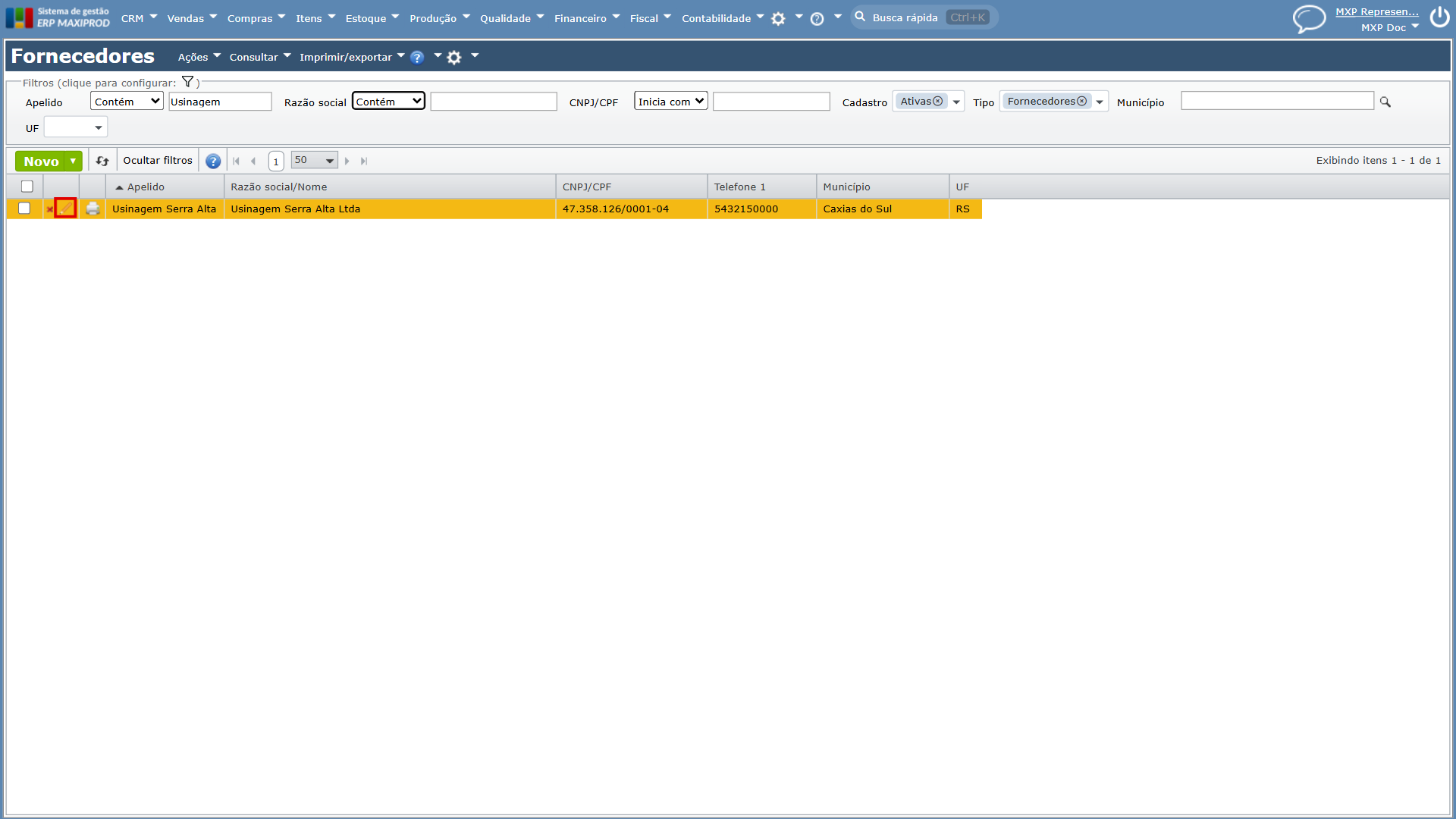Open CNPJ/CPF Inicia com dropdown

[671, 102]
